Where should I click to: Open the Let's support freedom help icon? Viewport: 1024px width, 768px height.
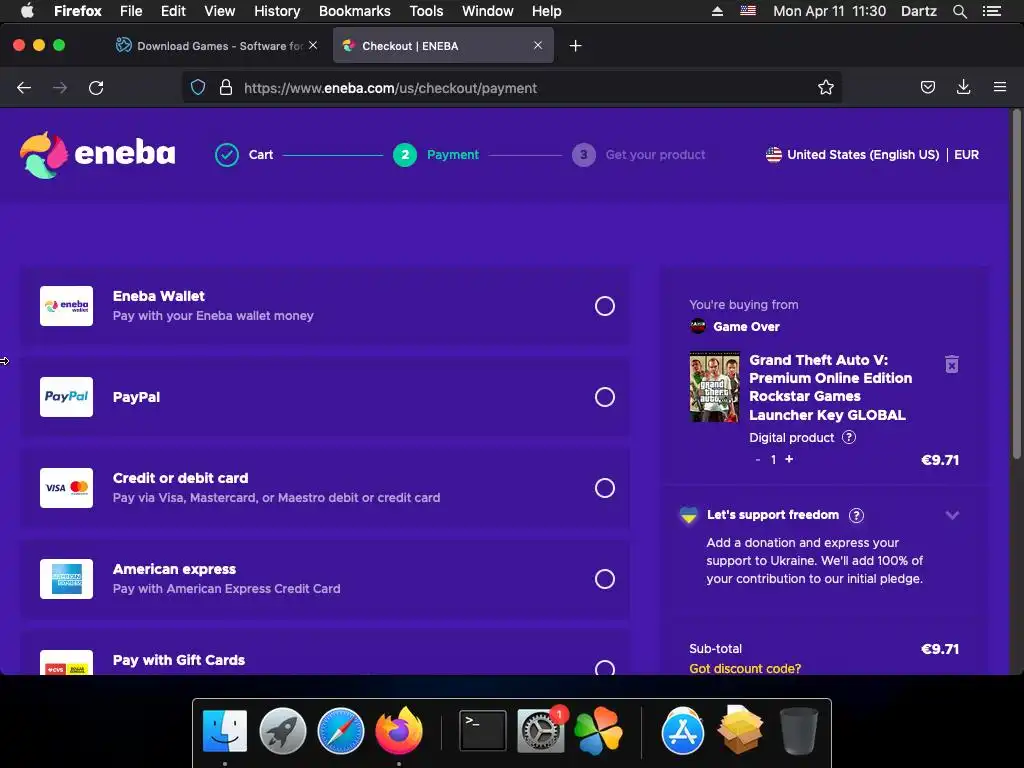tap(856, 515)
